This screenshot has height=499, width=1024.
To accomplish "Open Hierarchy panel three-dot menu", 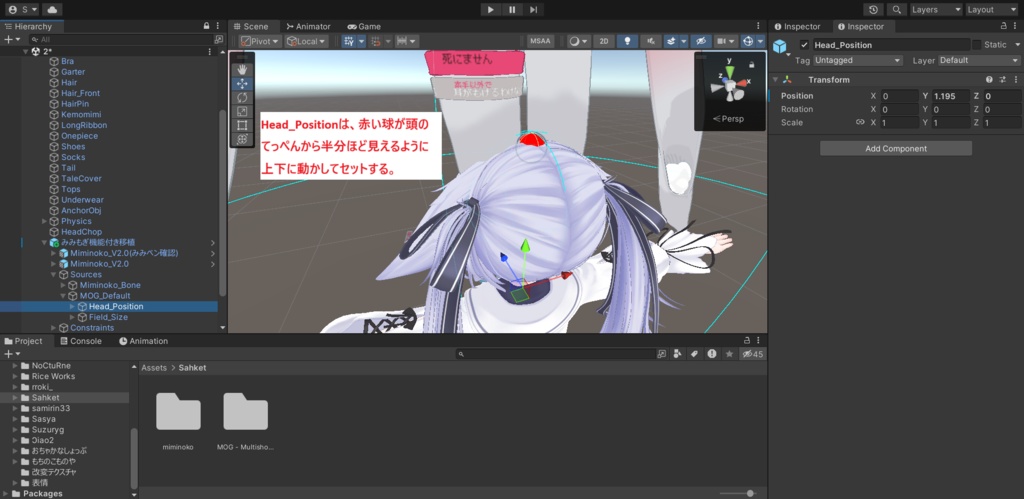I will click(219, 26).
